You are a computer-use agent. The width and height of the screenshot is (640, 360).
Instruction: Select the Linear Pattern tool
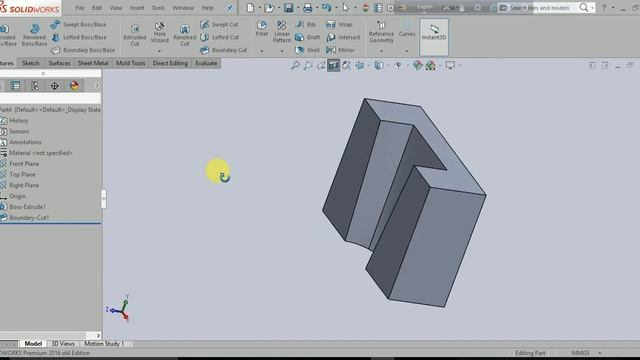point(282,32)
